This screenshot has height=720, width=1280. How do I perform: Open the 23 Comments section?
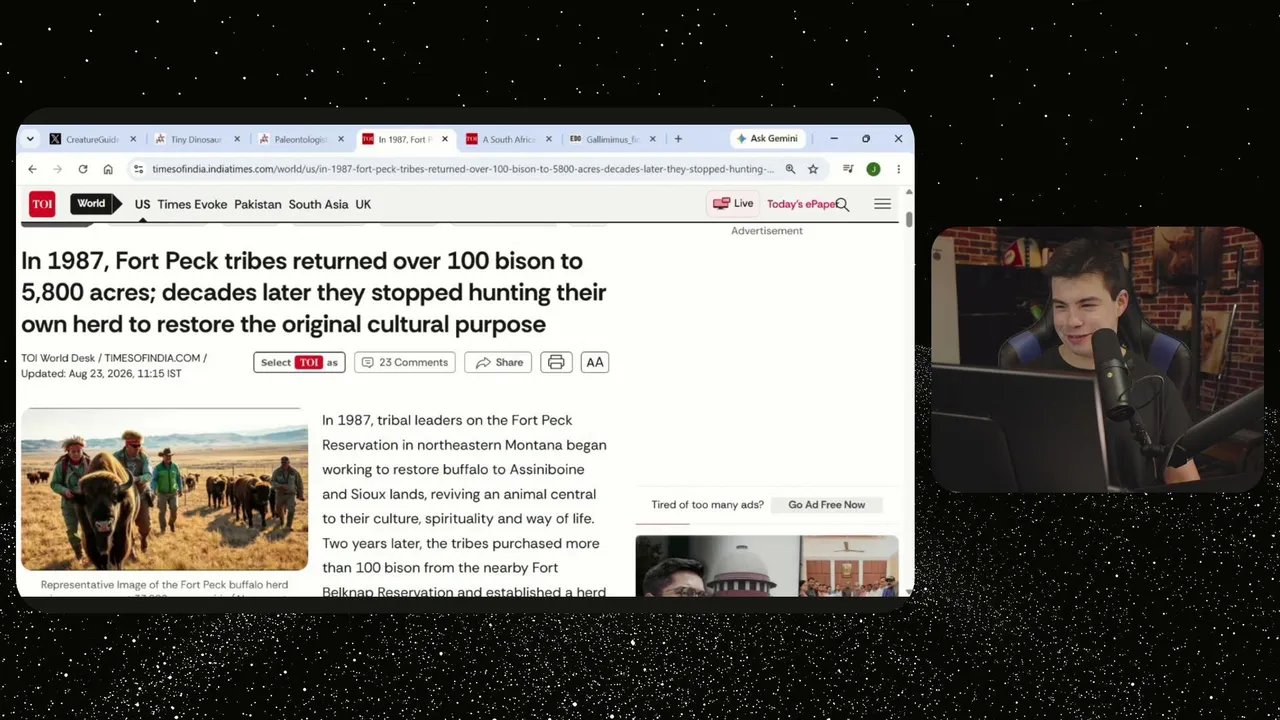coord(404,362)
